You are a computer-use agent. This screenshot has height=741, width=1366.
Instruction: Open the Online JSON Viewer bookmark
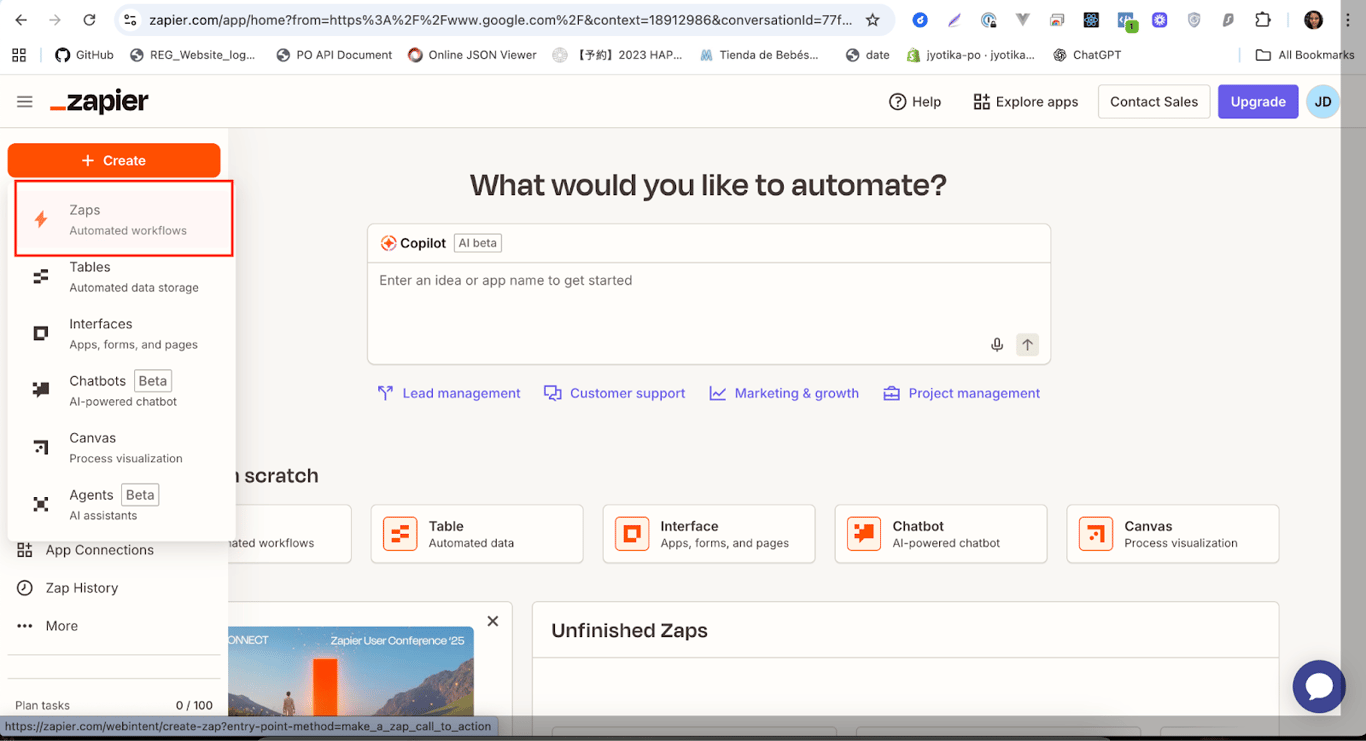[x=472, y=55]
